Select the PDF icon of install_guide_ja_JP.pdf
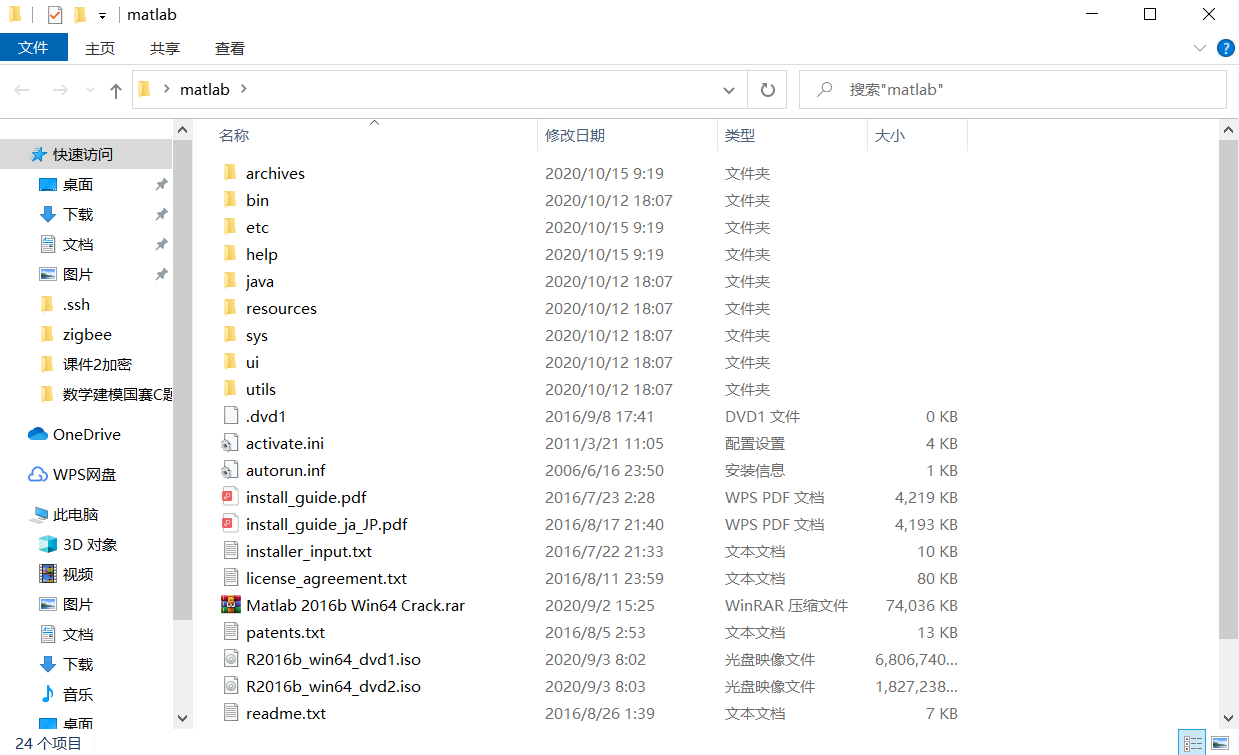 pos(230,524)
